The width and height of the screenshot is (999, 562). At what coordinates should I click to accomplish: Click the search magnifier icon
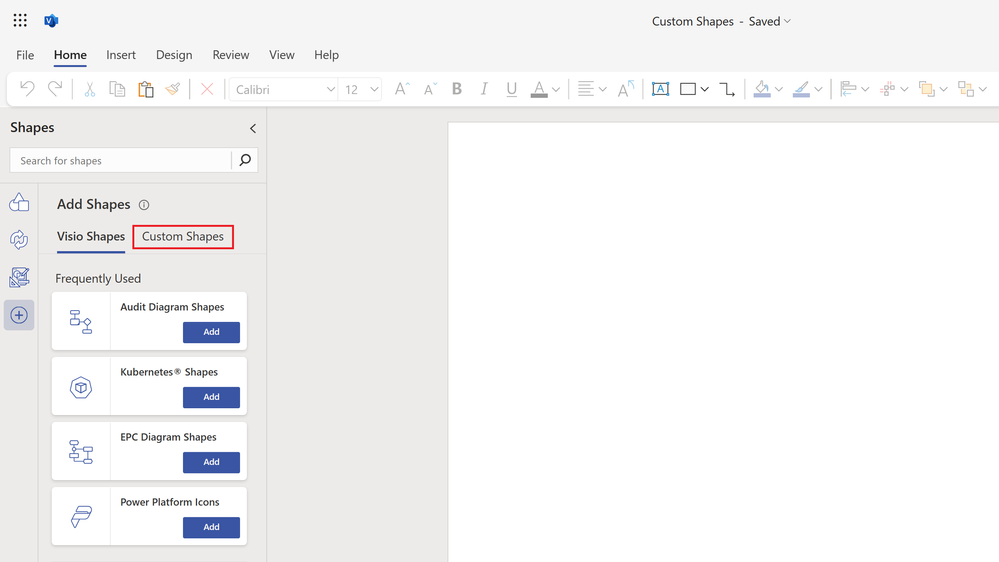[x=245, y=160]
